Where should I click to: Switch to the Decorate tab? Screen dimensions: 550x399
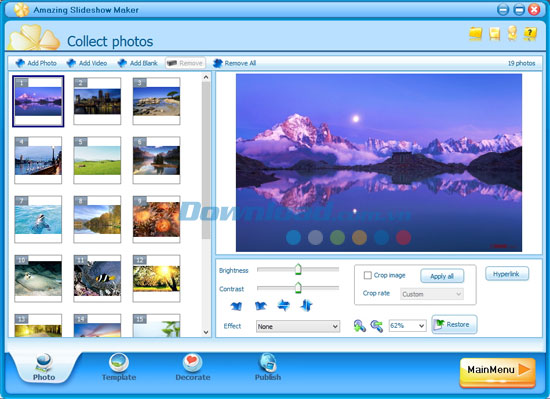coord(193,368)
